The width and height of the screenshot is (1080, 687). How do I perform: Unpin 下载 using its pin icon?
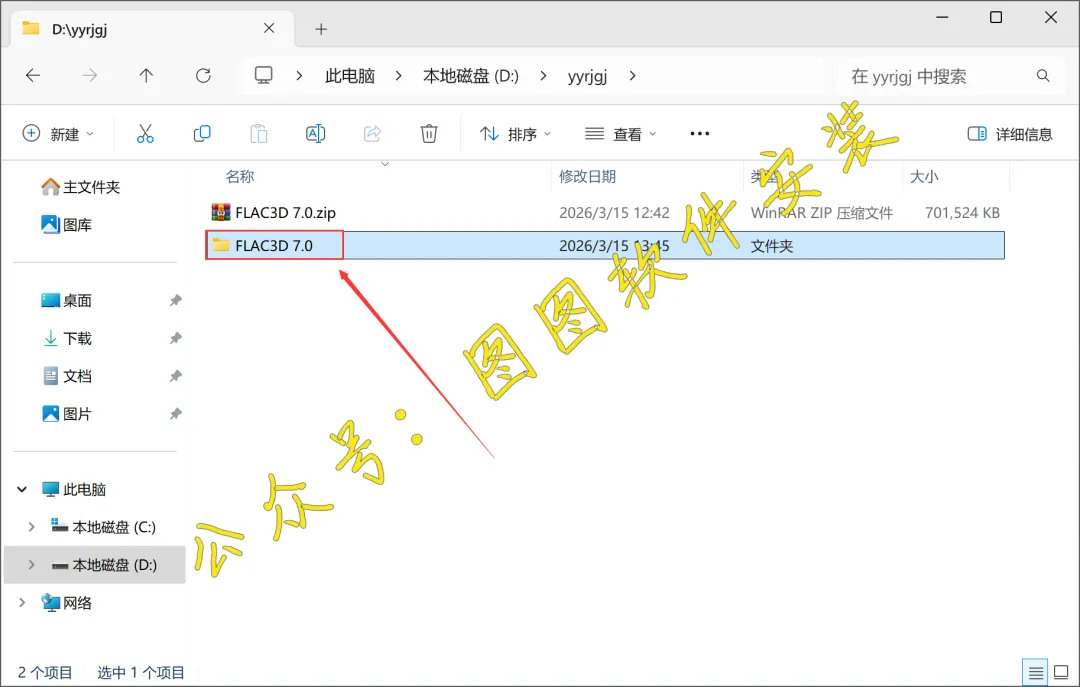[176, 338]
